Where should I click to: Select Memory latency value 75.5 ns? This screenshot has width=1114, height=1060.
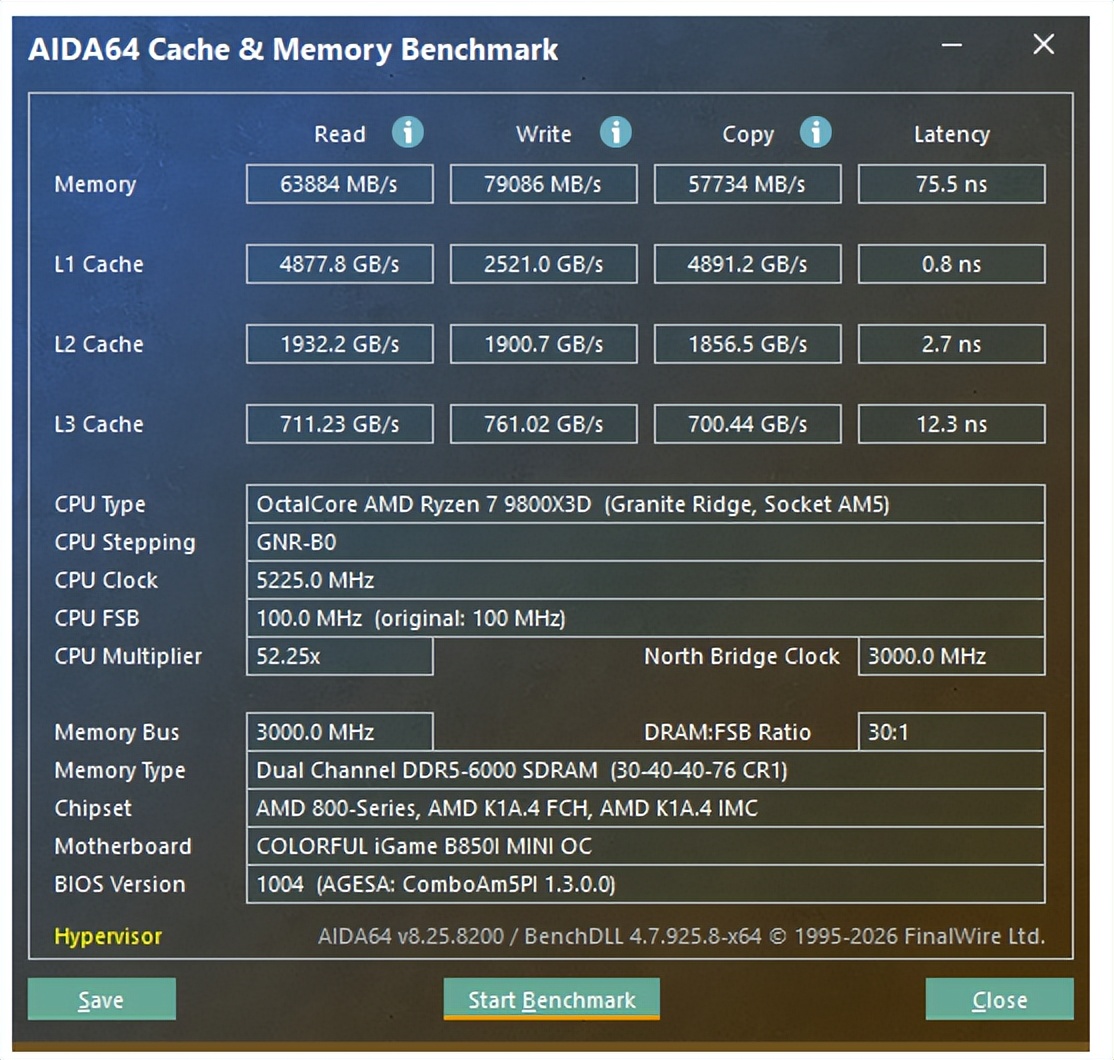951,184
